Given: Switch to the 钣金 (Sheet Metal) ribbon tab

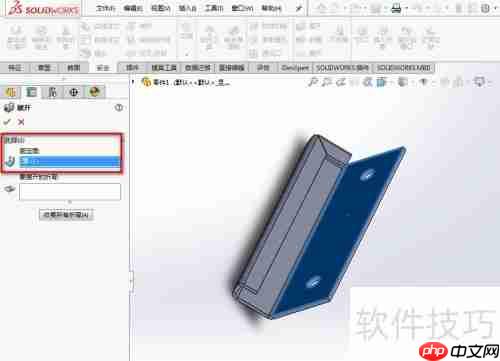Looking at the screenshot, I should coord(102,68).
